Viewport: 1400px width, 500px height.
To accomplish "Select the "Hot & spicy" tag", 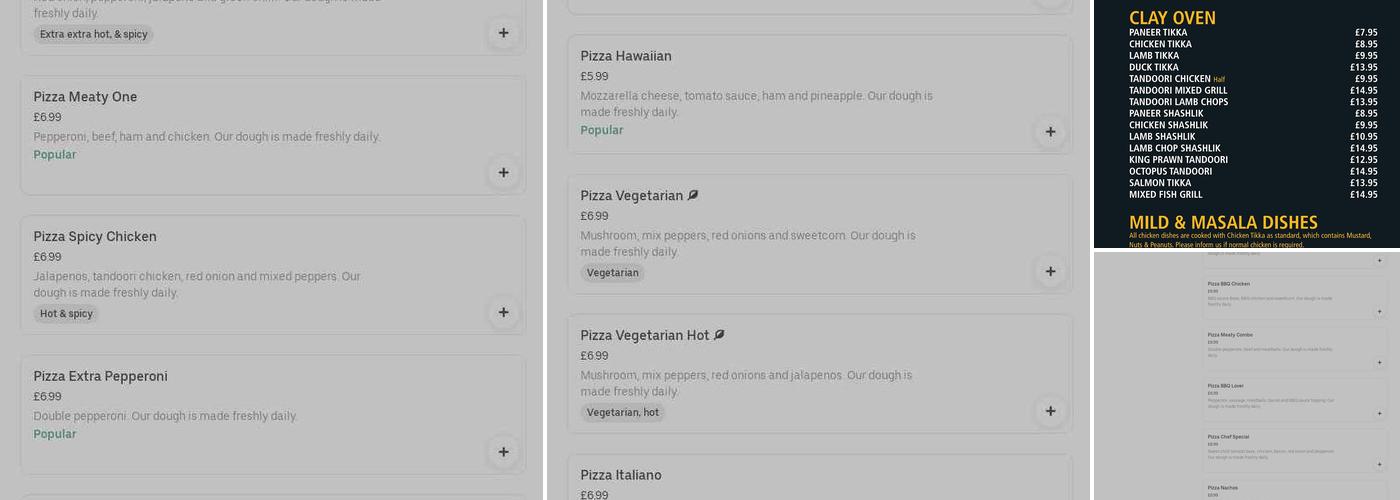I will pos(66,314).
